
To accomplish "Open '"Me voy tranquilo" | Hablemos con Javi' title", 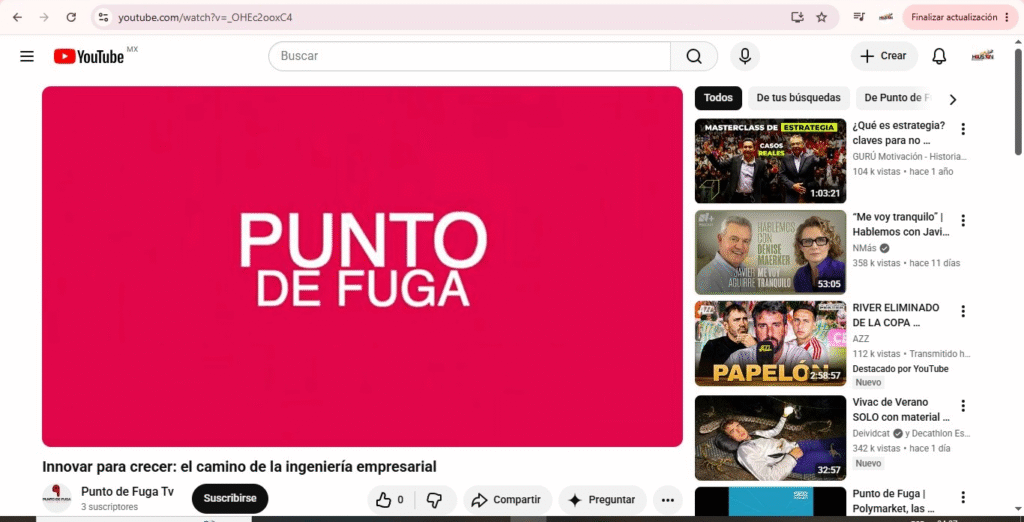I will (x=901, y=224).
